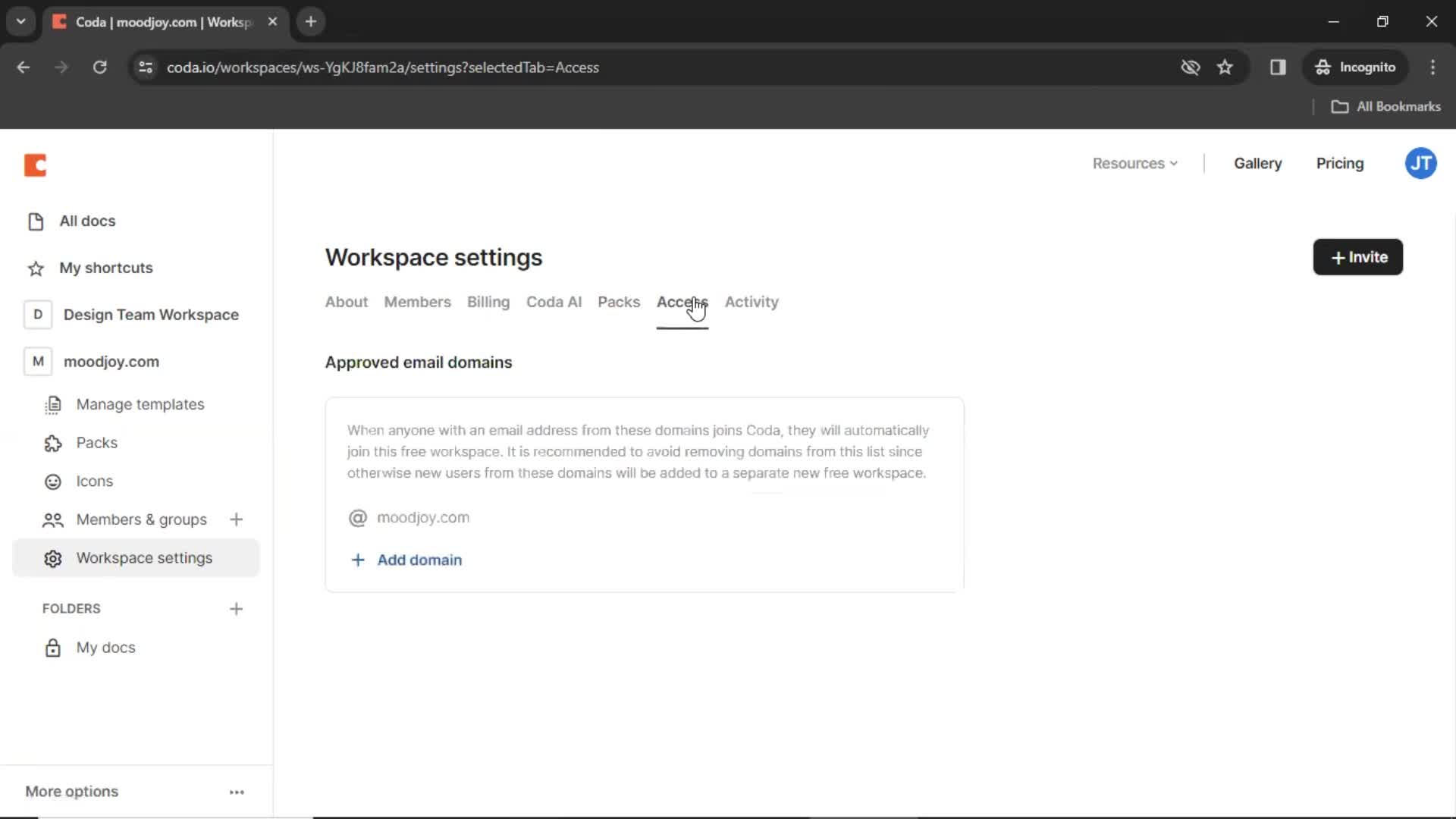1456x819 pixels.
Task: Open the More options ellipsis menu
Action: pos(237,792)
